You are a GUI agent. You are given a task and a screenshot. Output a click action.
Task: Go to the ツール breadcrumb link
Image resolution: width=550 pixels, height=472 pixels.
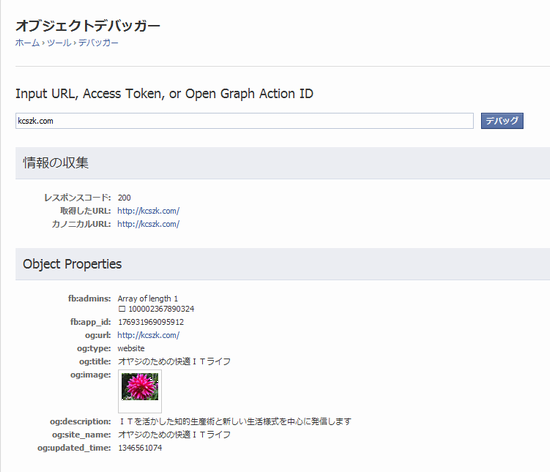[59, 43]
